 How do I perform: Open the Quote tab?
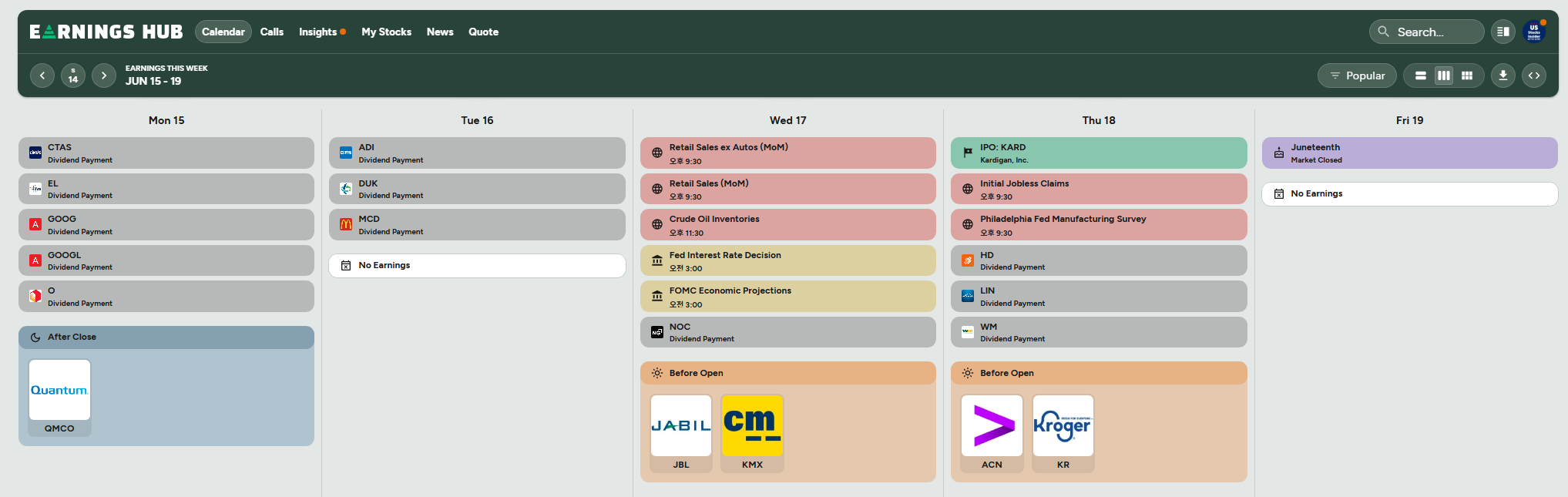483,32
